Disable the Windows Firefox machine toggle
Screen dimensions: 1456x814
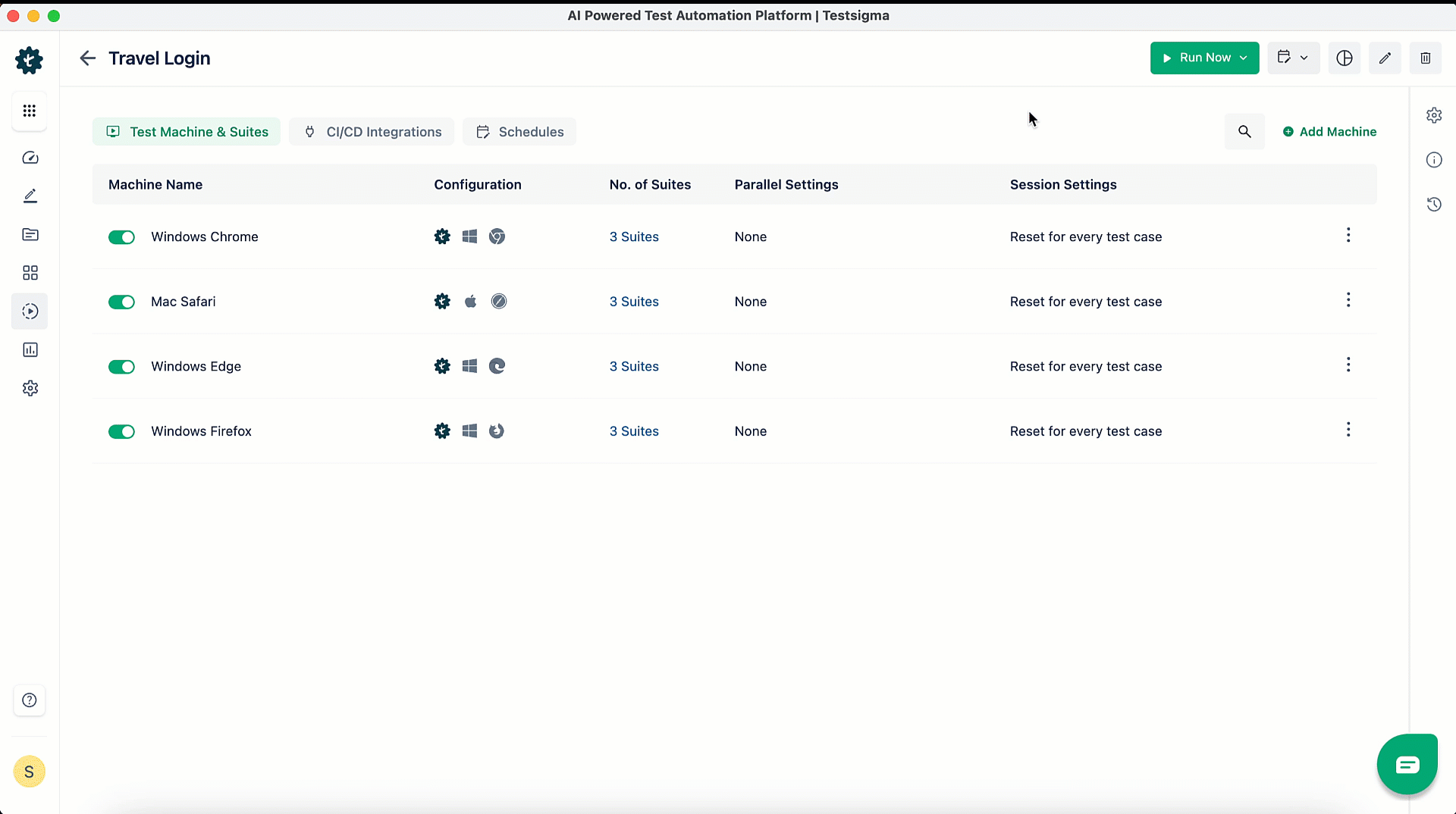click(121, 432)
